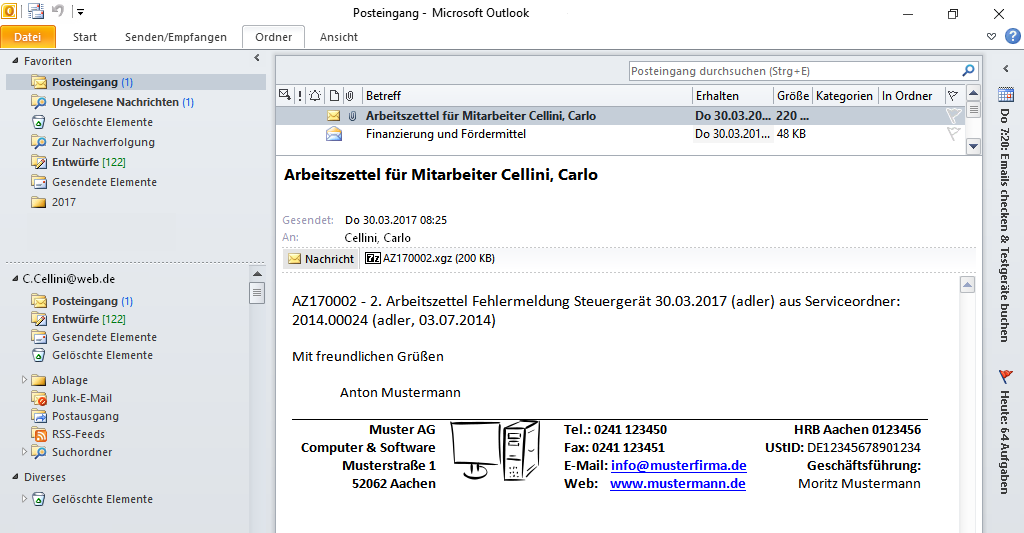This screenshot has width=1024, height=533.
Task: Open the info@musterfirma.de email link
Action: (678, 466)
